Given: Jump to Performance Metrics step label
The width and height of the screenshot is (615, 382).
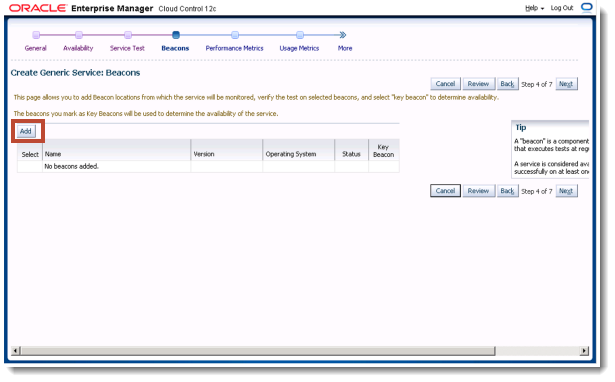Looking at the screenshot, I should (234, 48).
